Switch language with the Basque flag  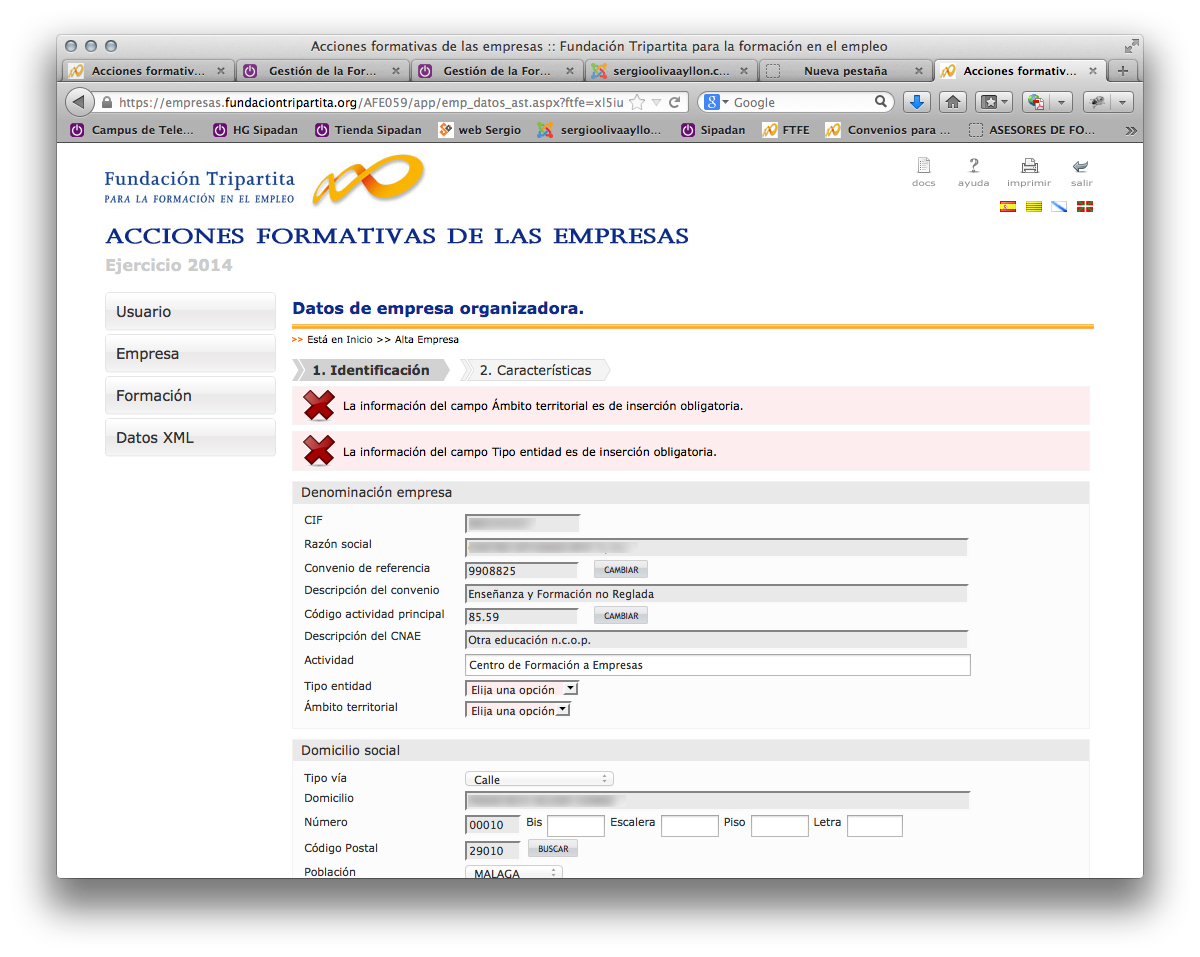(x=1085, y=206)
